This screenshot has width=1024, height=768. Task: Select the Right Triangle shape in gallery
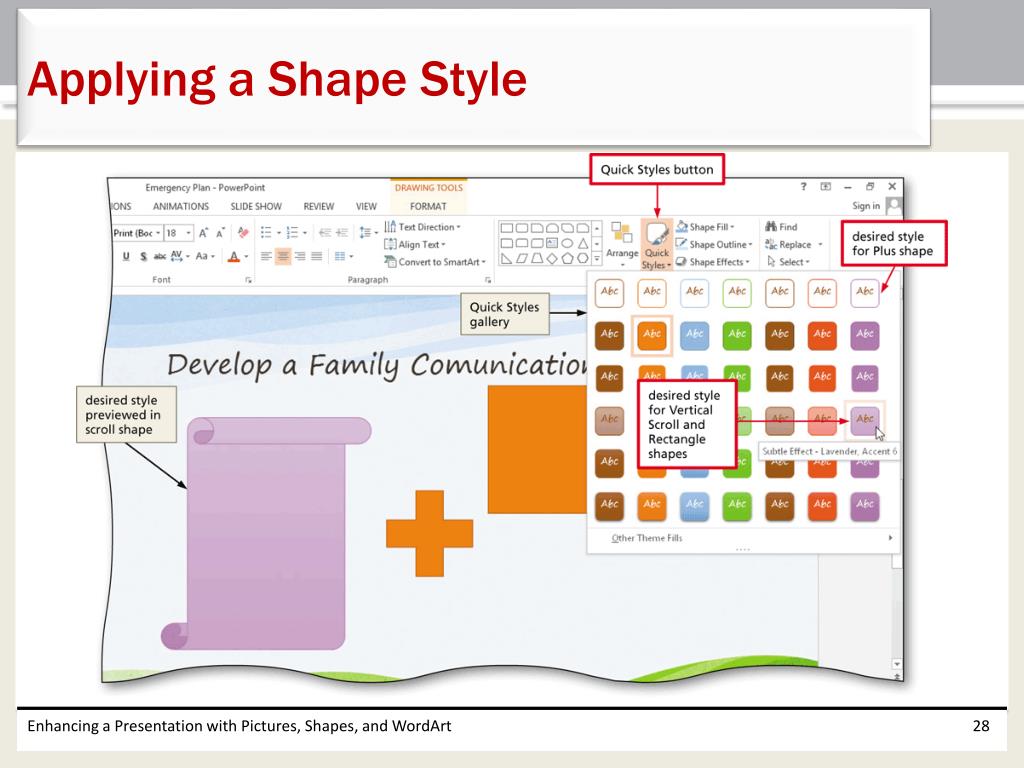point(506,259)
